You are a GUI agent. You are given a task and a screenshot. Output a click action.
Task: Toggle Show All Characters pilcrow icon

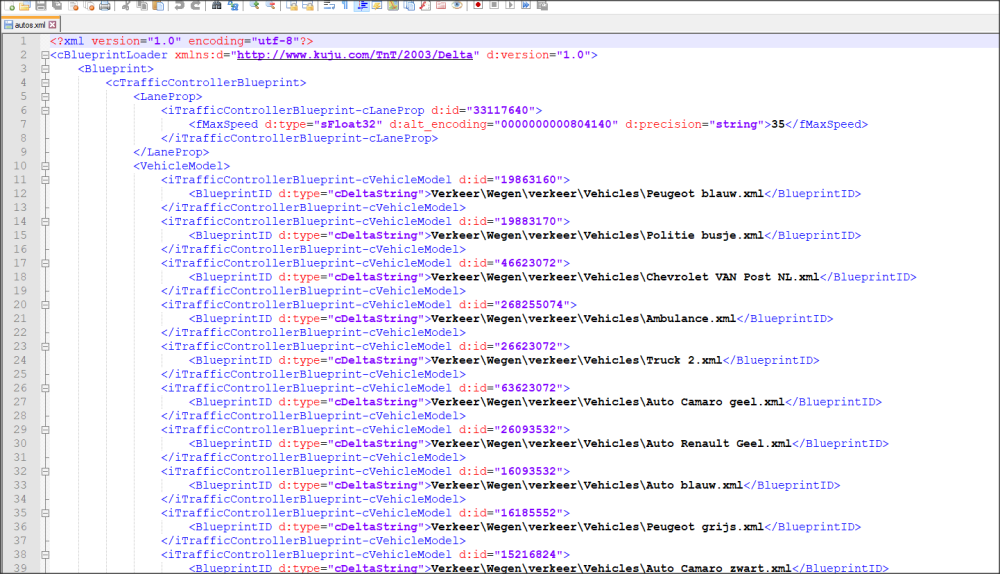pyautogui.click(x=345, y=6)
